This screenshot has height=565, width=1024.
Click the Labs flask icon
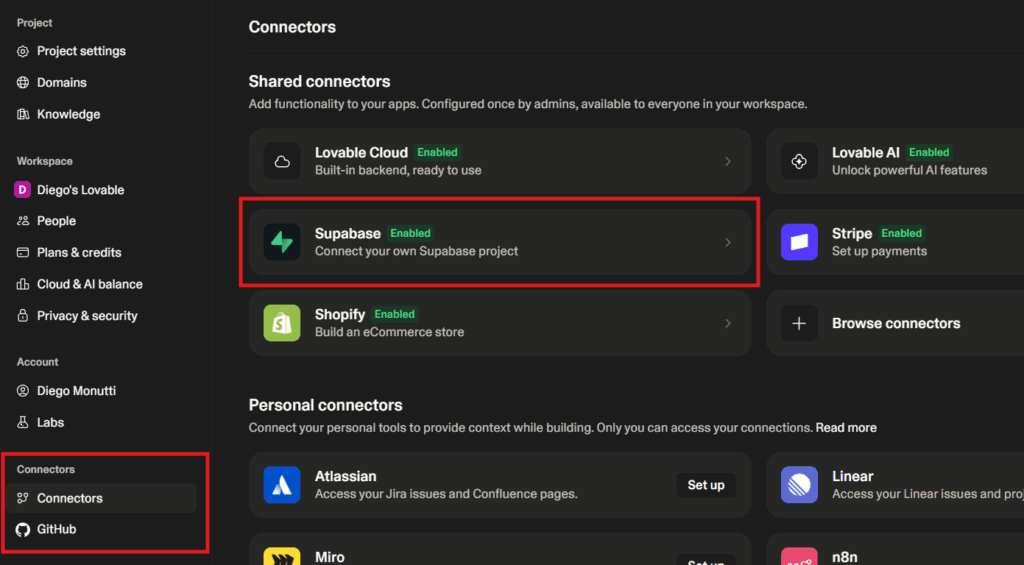23,422
